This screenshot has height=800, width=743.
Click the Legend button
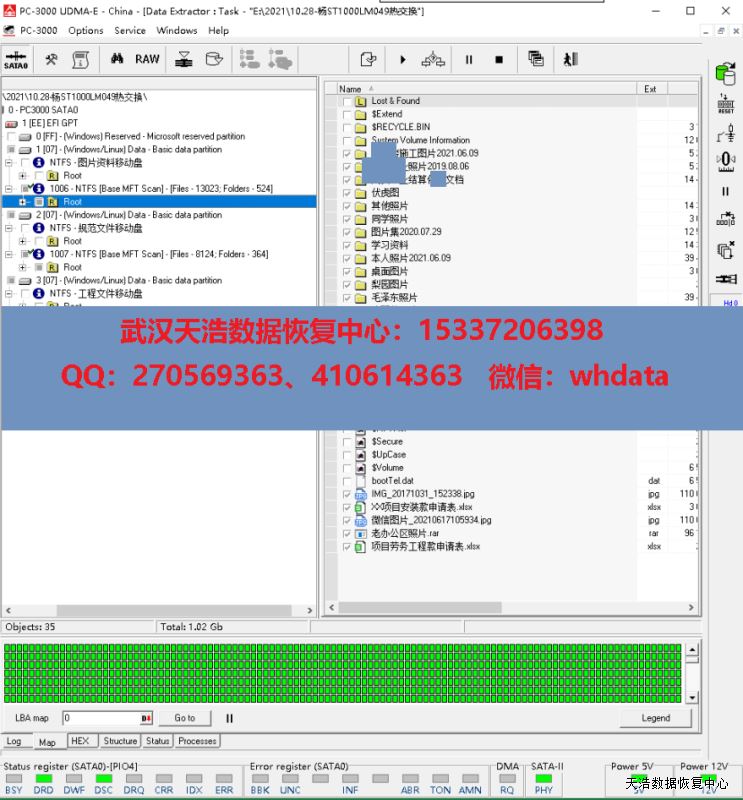655,718
